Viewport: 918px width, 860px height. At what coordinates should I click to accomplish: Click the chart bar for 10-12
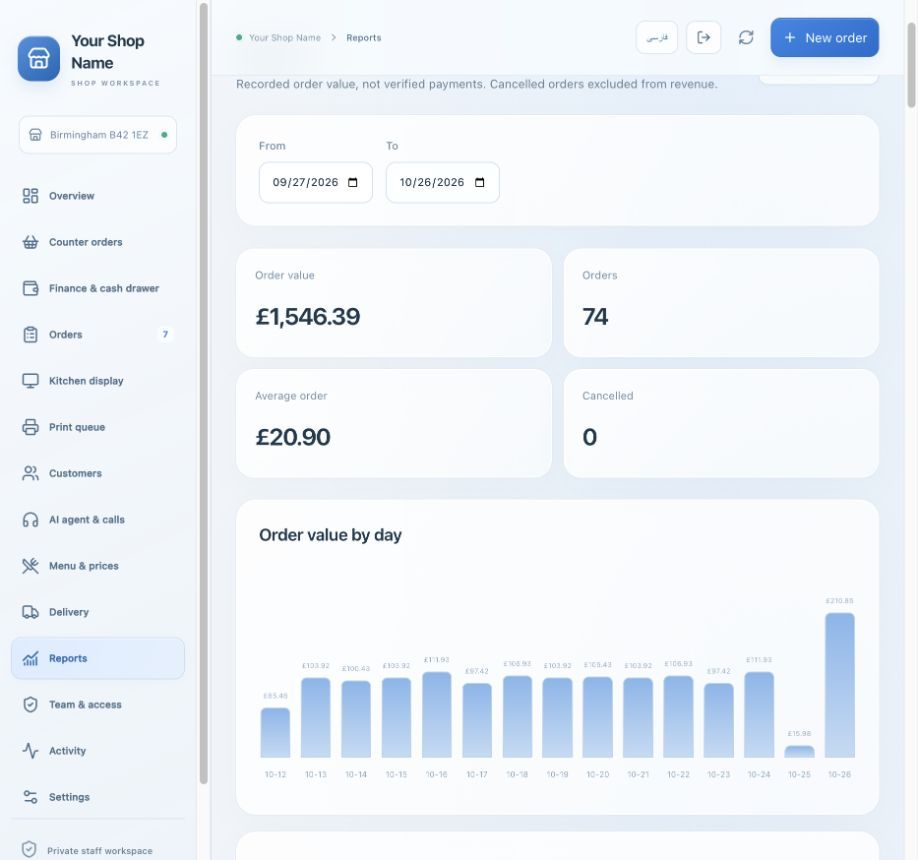click(x=275, y=732)
